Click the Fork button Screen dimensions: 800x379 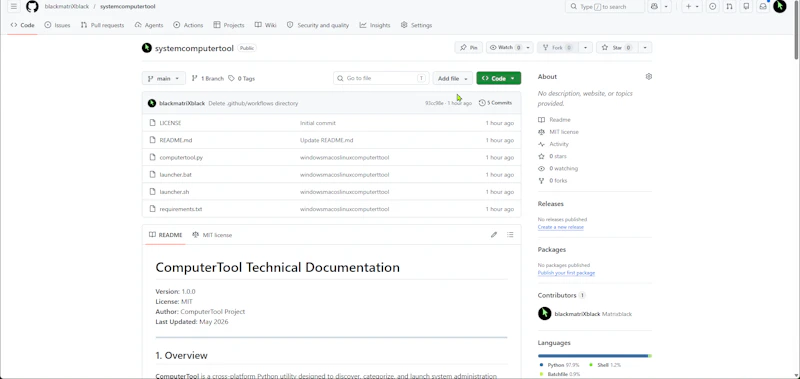click(557, 47)
